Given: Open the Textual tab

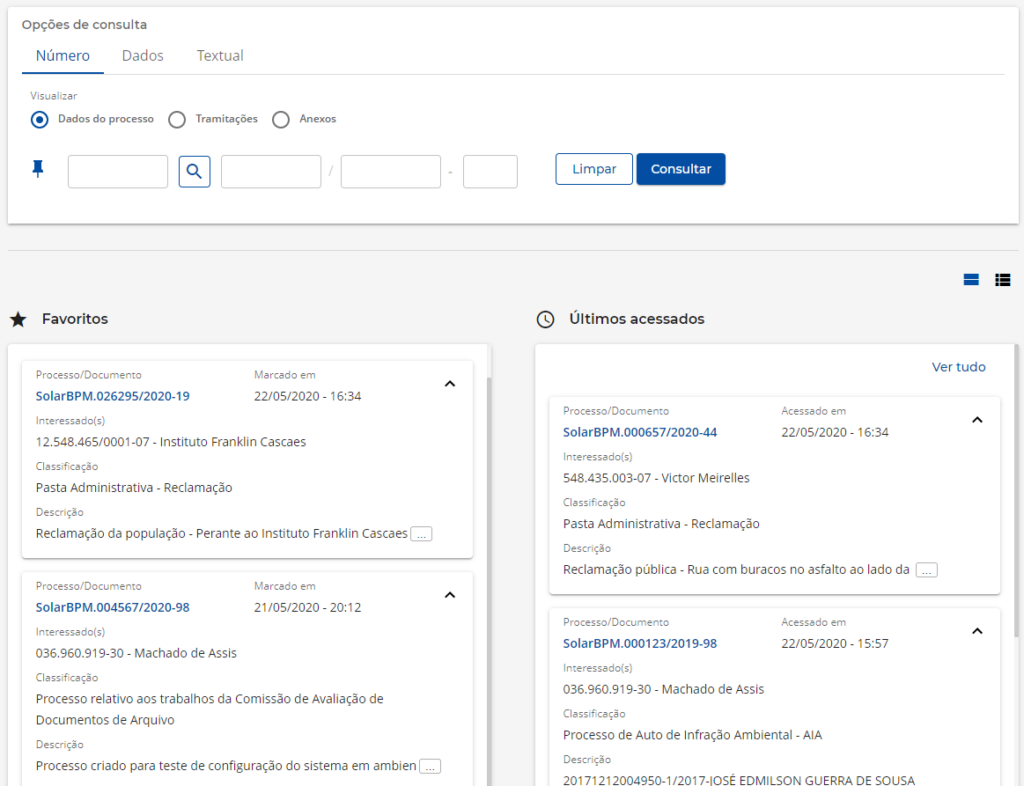Looking at the screenshot, I should coord(220,56).
